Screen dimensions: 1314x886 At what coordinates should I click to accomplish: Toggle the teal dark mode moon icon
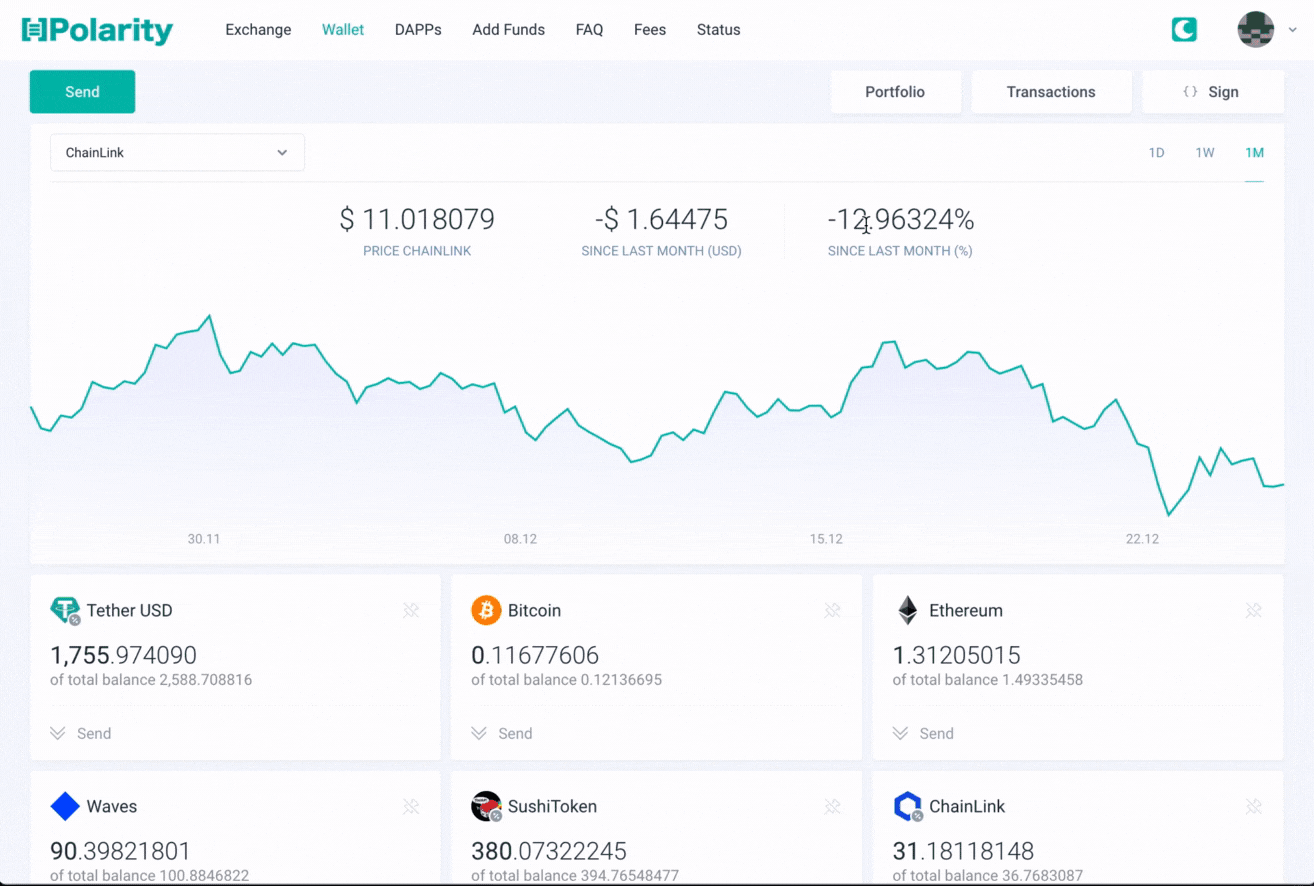(x=1184, y=30)
